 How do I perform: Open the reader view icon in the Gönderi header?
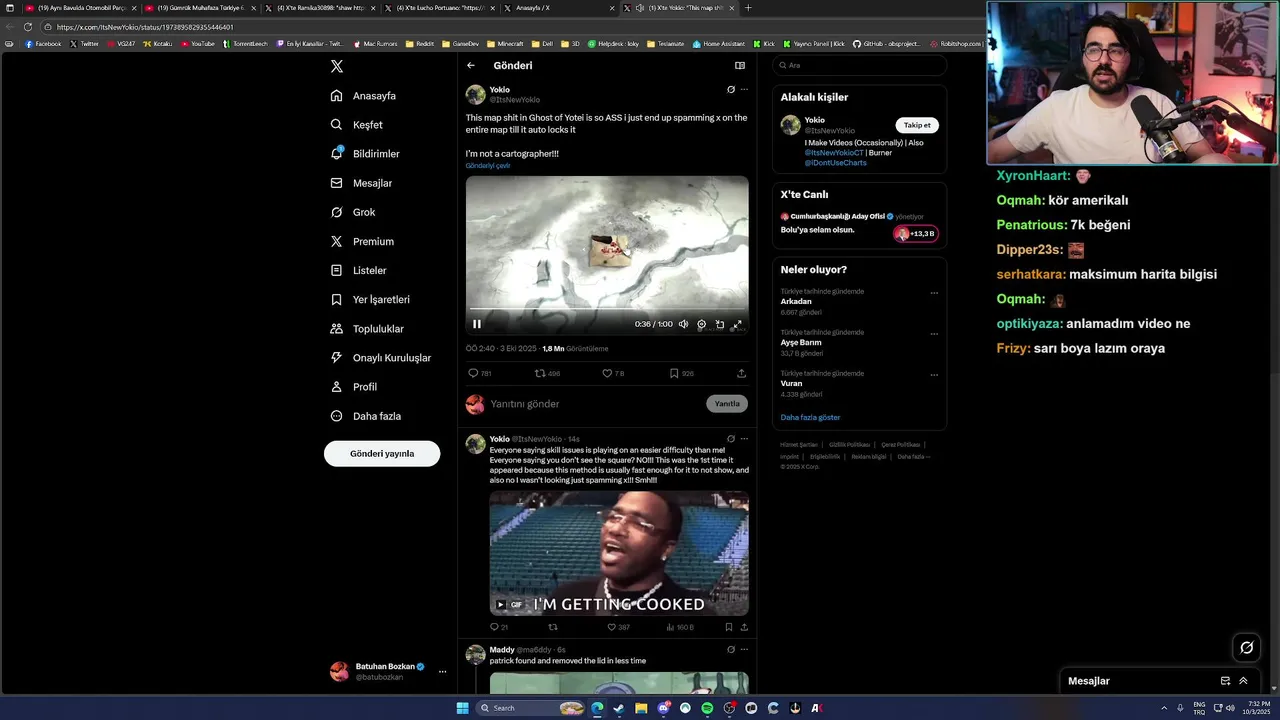[x=740, y=66]
